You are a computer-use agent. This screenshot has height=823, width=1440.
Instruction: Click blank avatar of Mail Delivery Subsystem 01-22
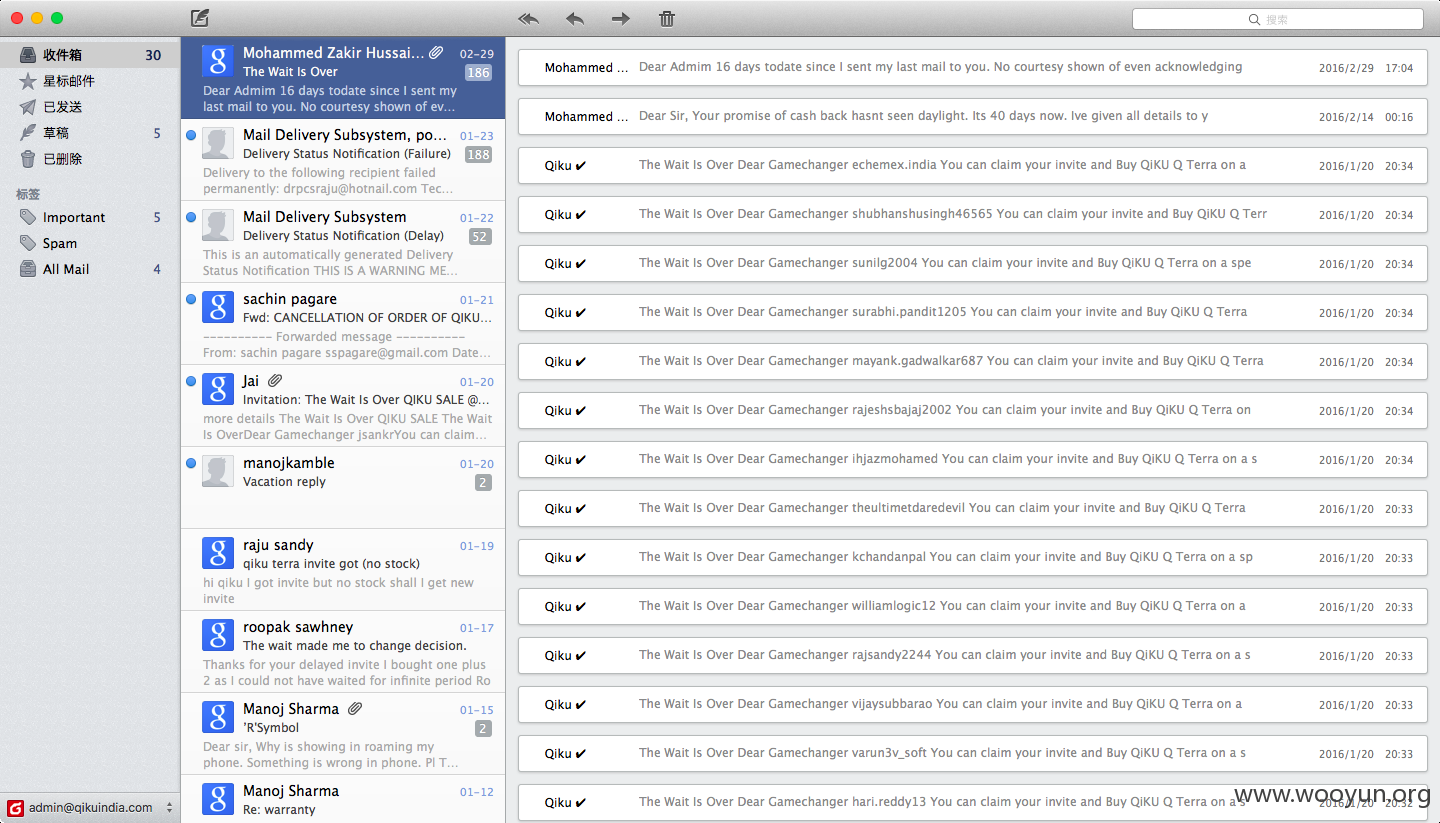[x=218, y=225]
